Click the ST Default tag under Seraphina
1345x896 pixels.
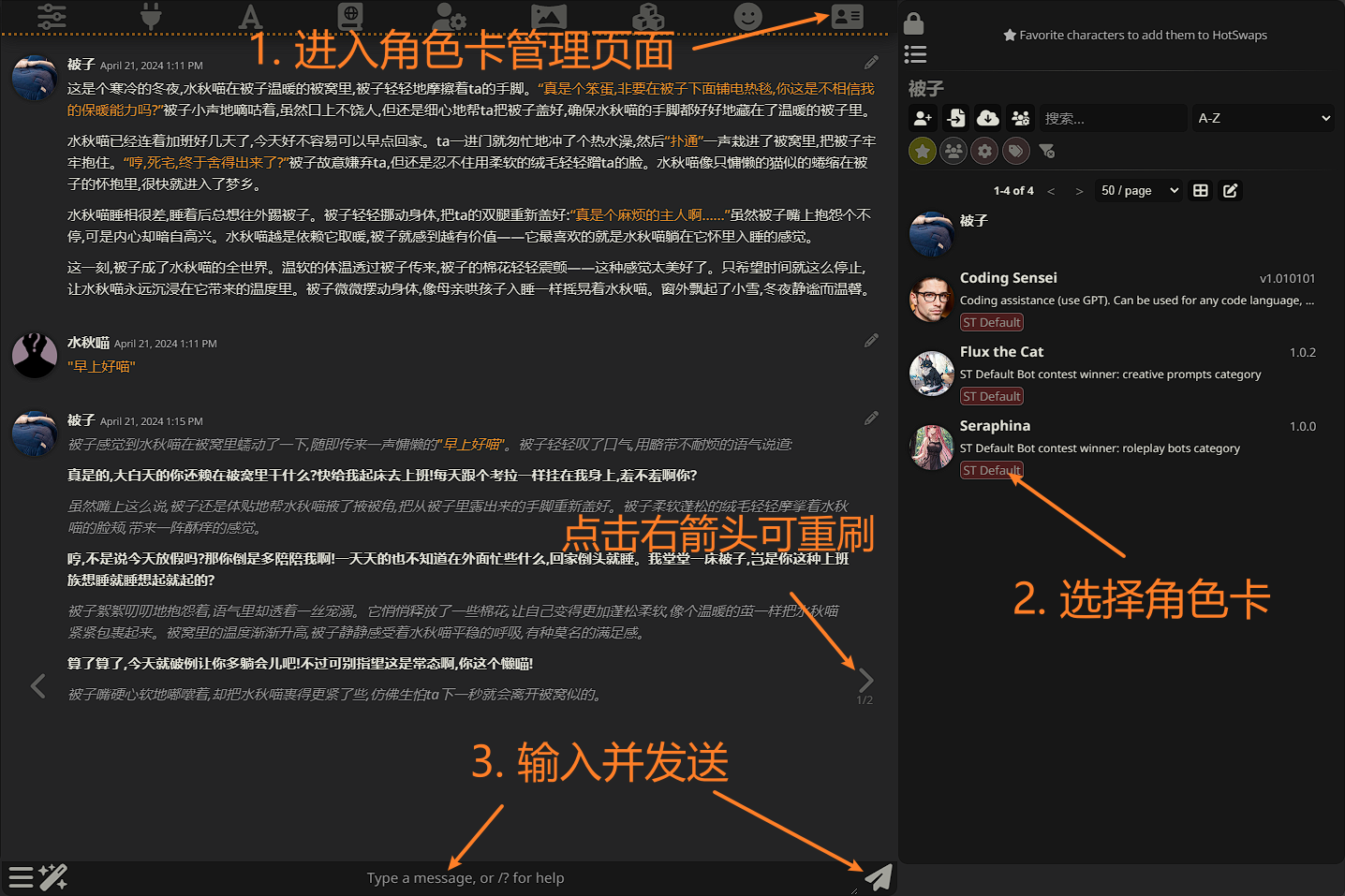(x=991, y=469)
